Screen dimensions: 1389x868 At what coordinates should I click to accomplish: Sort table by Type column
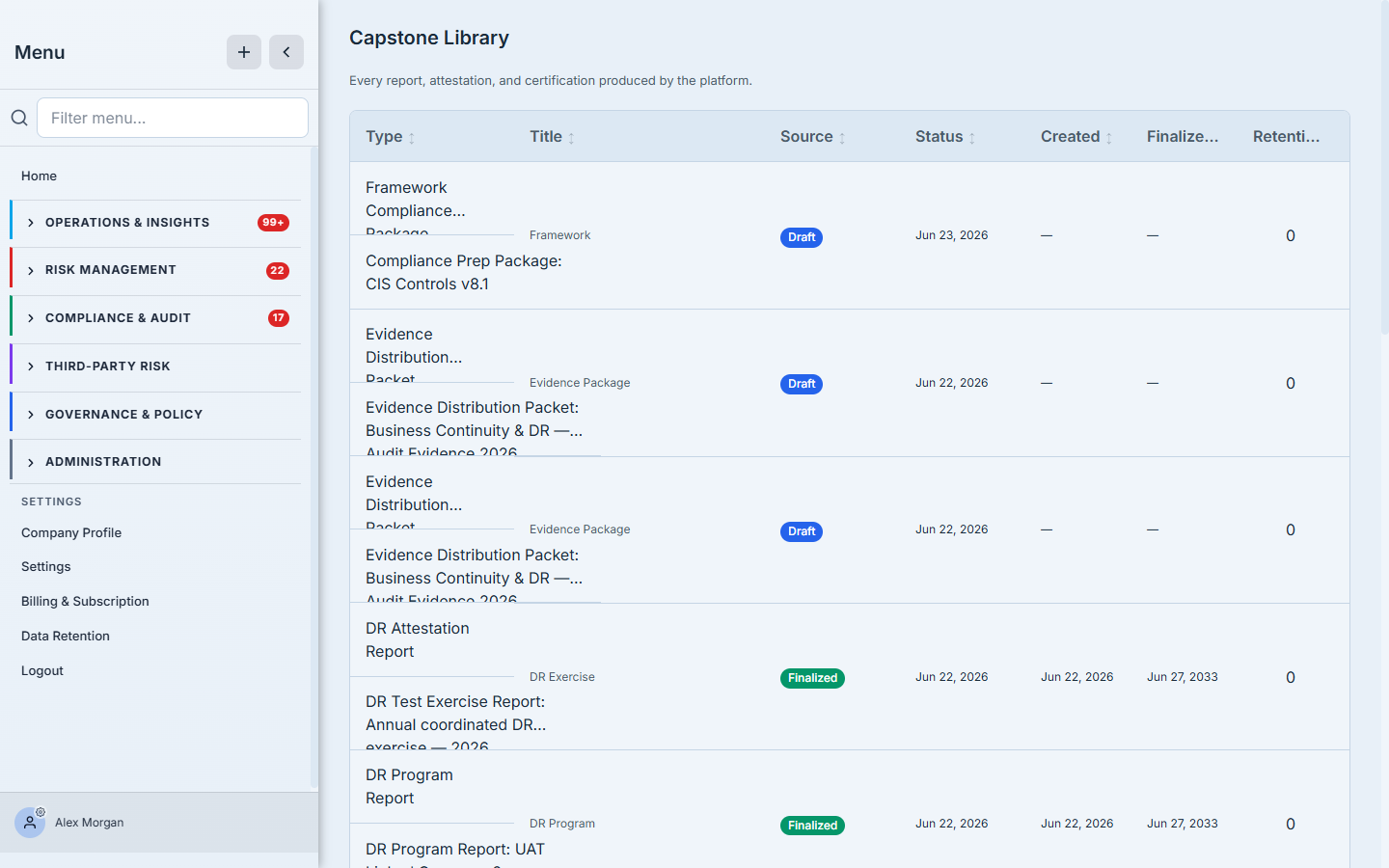click(391, 137)
